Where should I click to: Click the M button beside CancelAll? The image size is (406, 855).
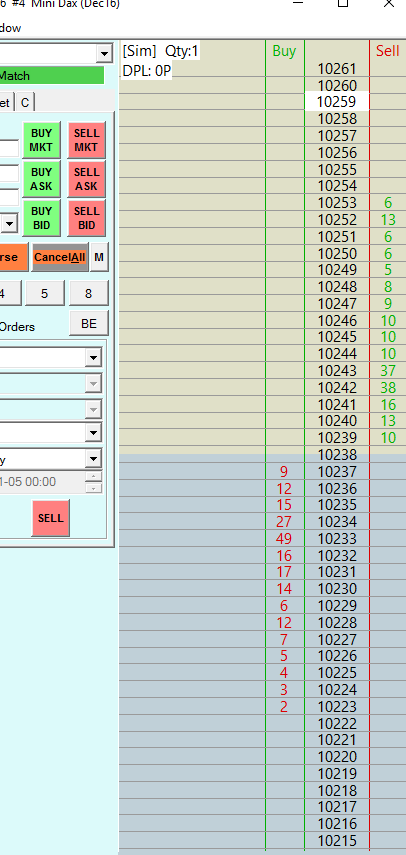pos(99,257)
